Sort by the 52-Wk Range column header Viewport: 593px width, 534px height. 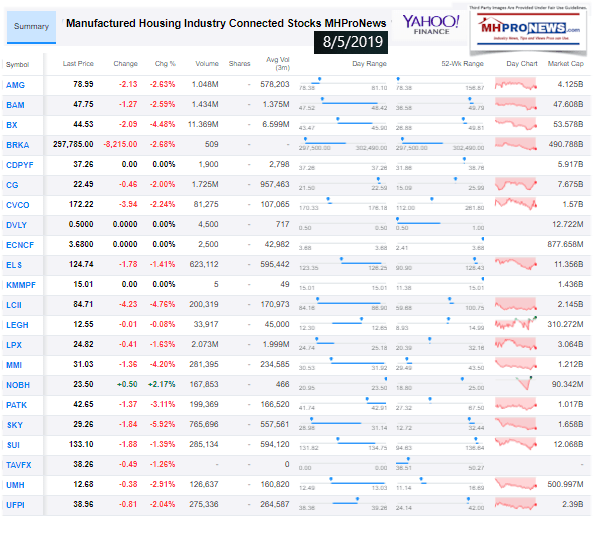click(x=463, y=64)
